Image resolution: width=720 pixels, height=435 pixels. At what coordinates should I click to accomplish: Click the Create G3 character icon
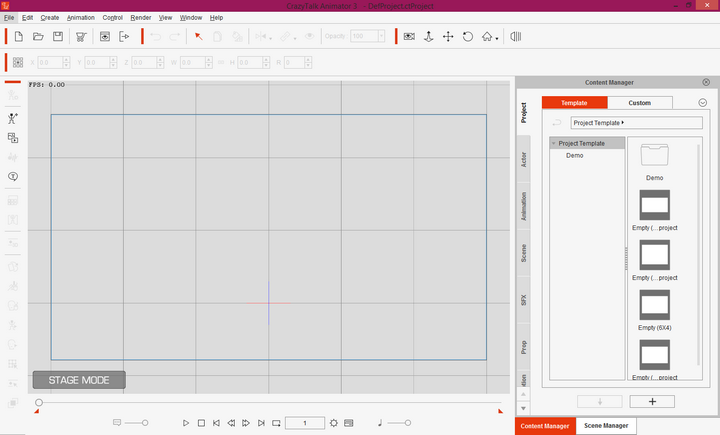[12, 119]
